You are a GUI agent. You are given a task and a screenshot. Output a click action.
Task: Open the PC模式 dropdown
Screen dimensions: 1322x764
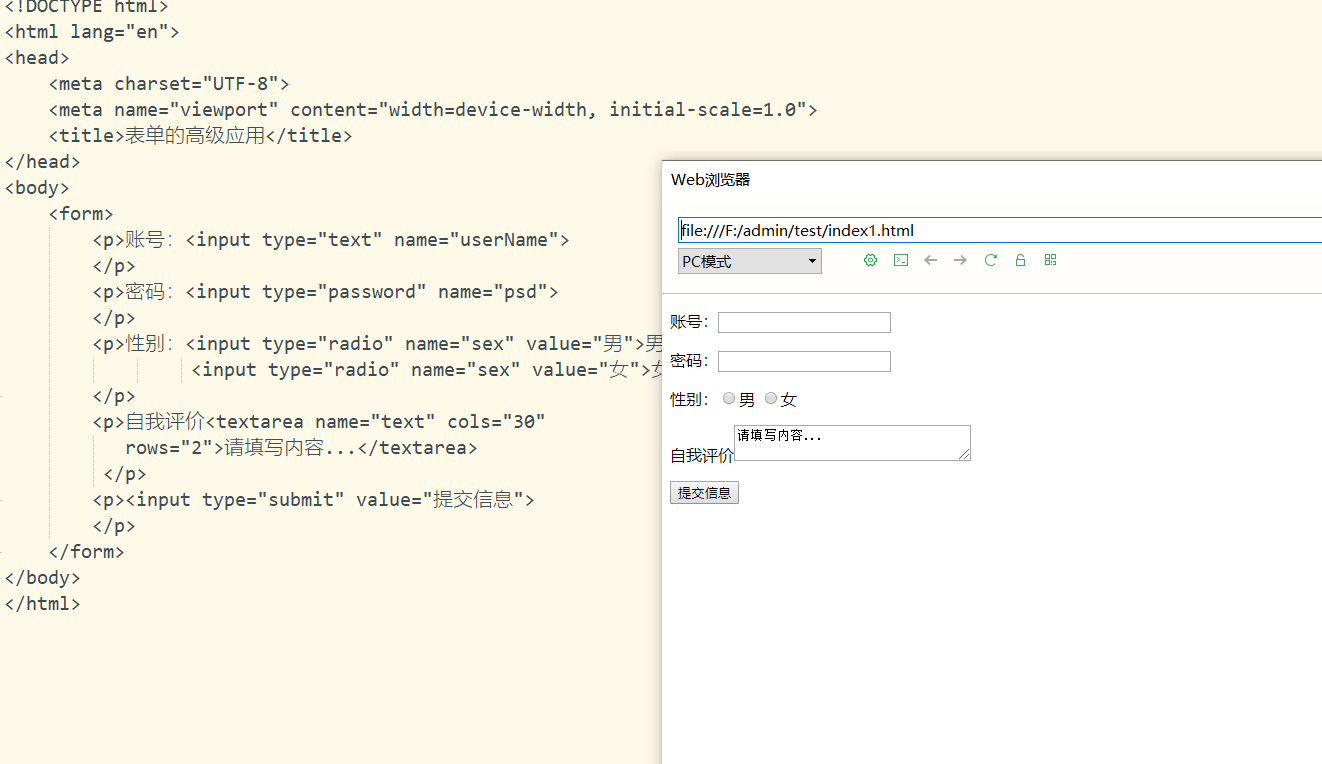(750, 262)
